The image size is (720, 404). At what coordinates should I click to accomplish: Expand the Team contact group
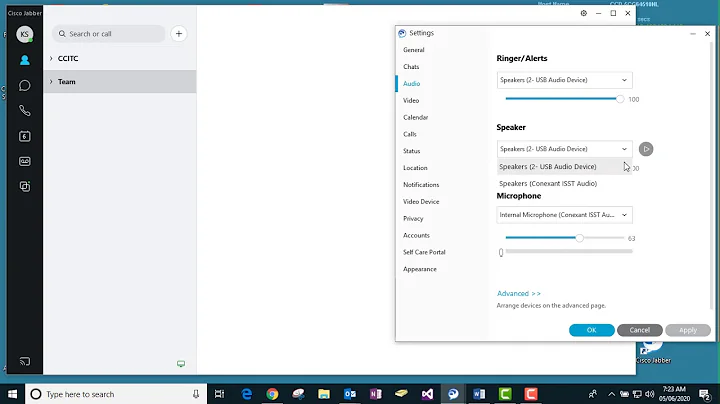[x=51, y=81]
